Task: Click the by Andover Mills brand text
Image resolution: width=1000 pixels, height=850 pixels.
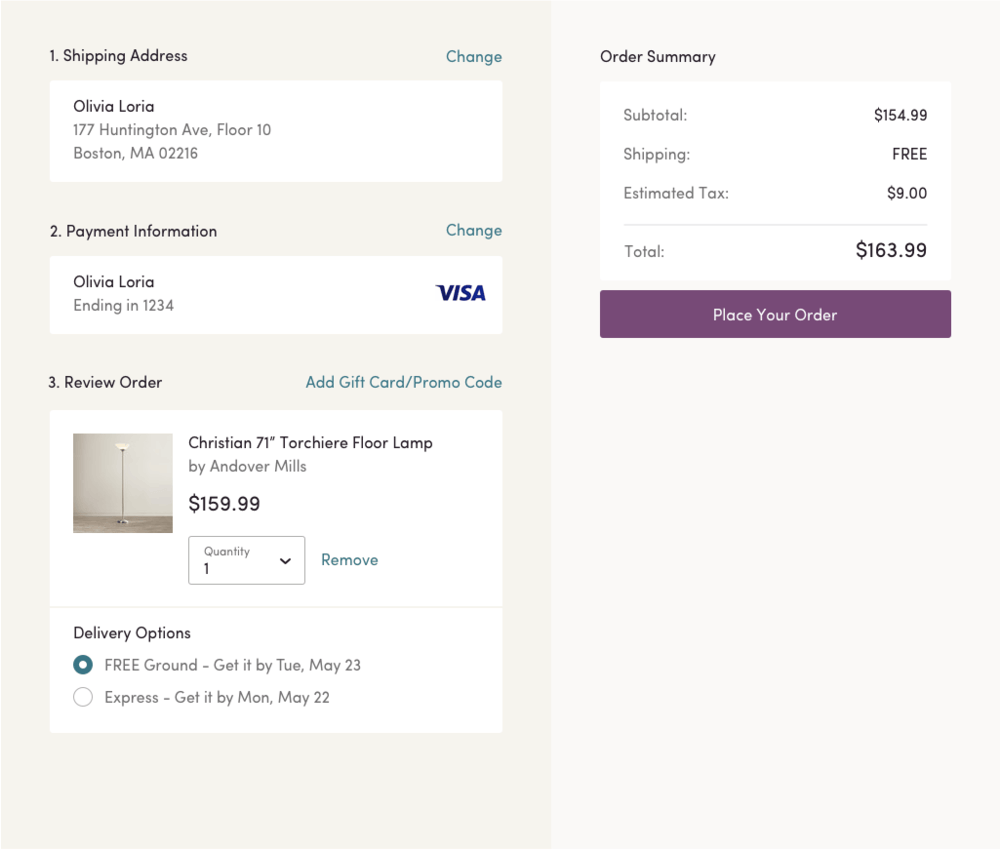Action: (x=247, y=467)
